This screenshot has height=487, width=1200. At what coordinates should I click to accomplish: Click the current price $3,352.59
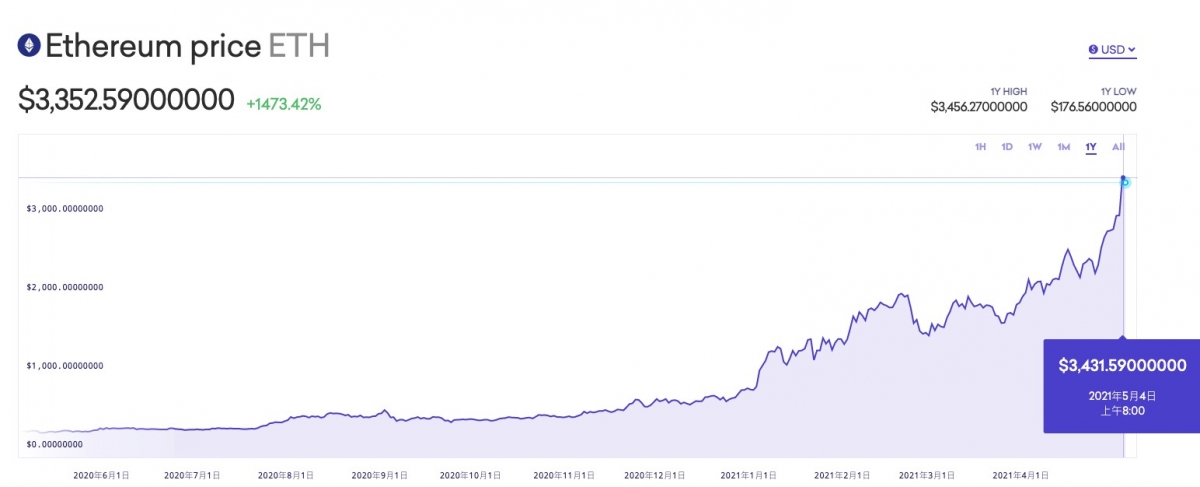pyautogui.click(x=126, y=101)
